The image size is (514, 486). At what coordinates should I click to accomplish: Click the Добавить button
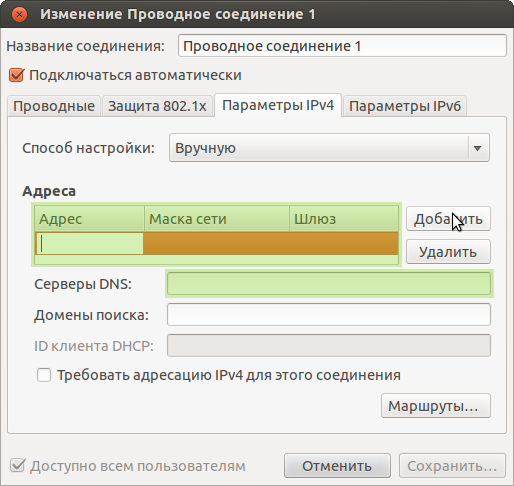(x=448, y=219)
